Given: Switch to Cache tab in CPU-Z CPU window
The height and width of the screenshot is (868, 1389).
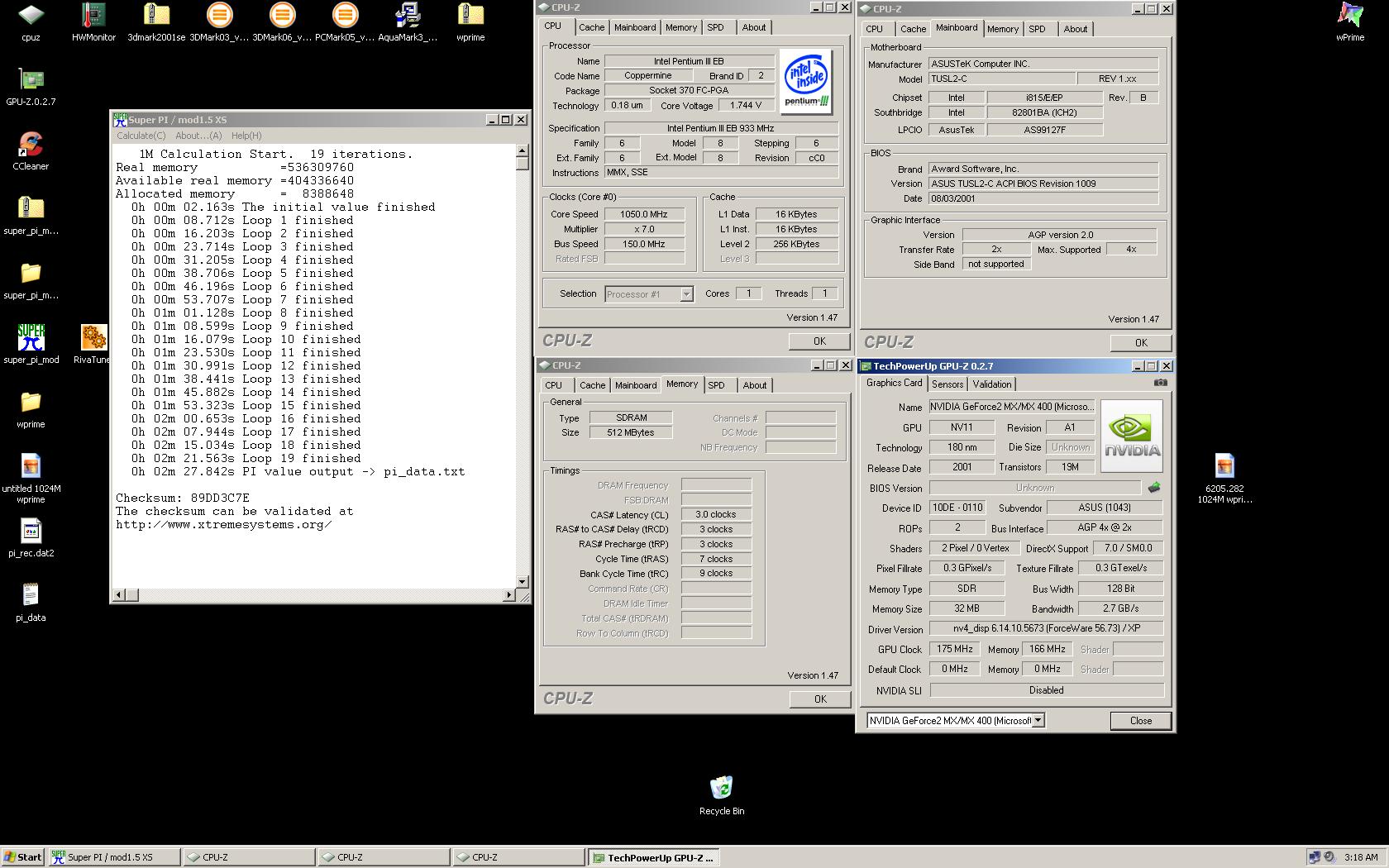Looking at the screenshot, I should point(591,27).
